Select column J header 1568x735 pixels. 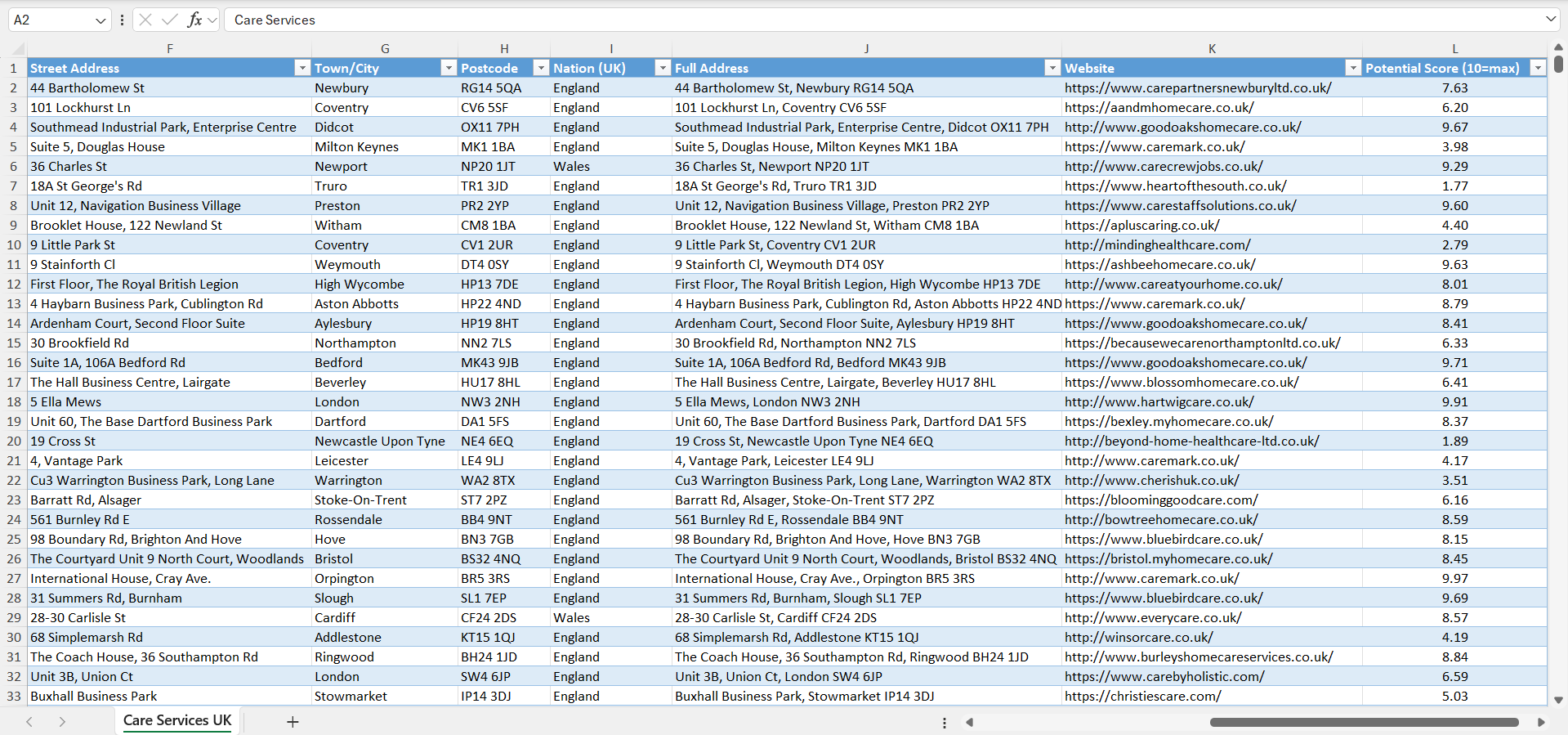(x=866, y=49)
